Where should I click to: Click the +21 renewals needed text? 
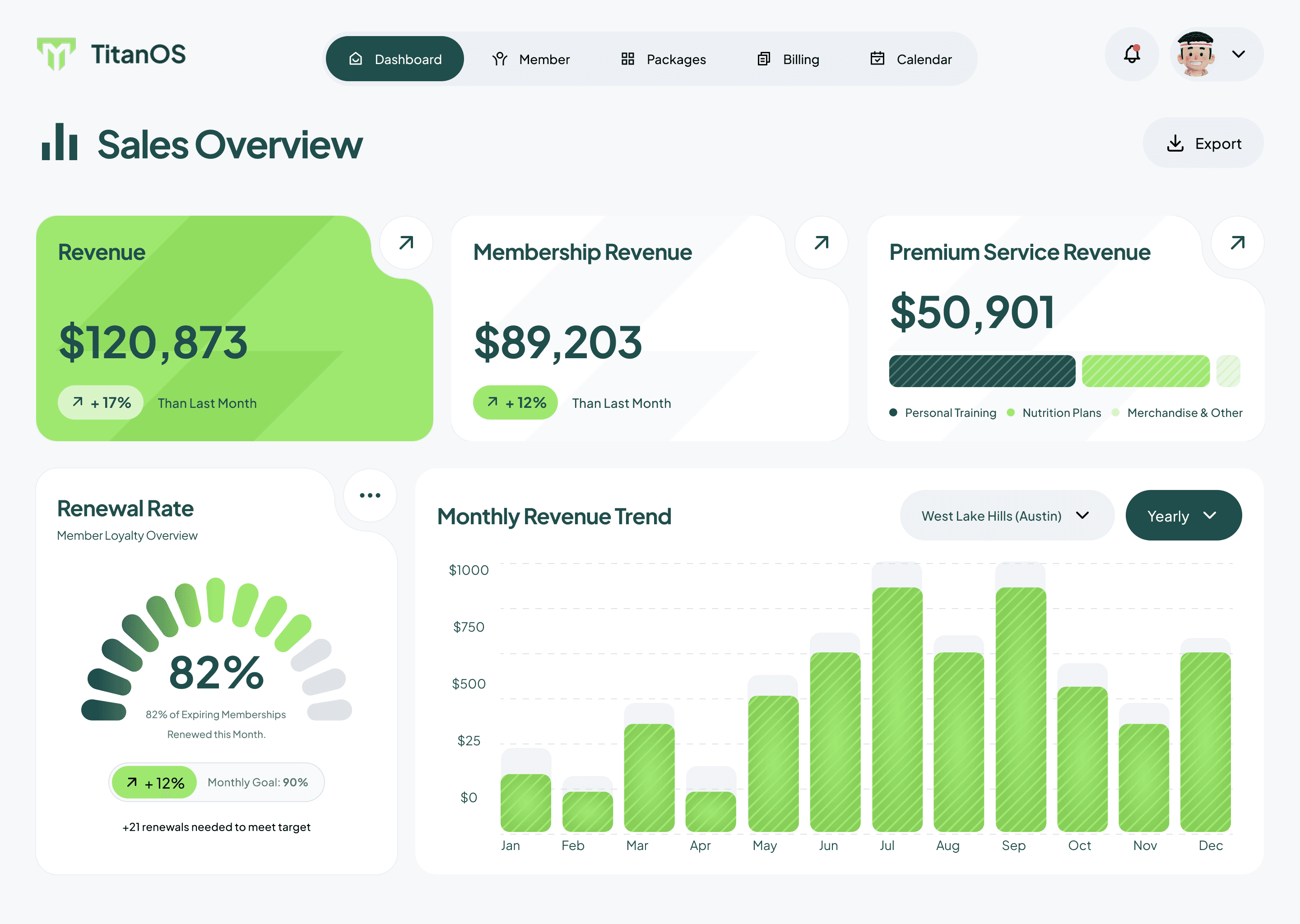[x=216, y=827]
